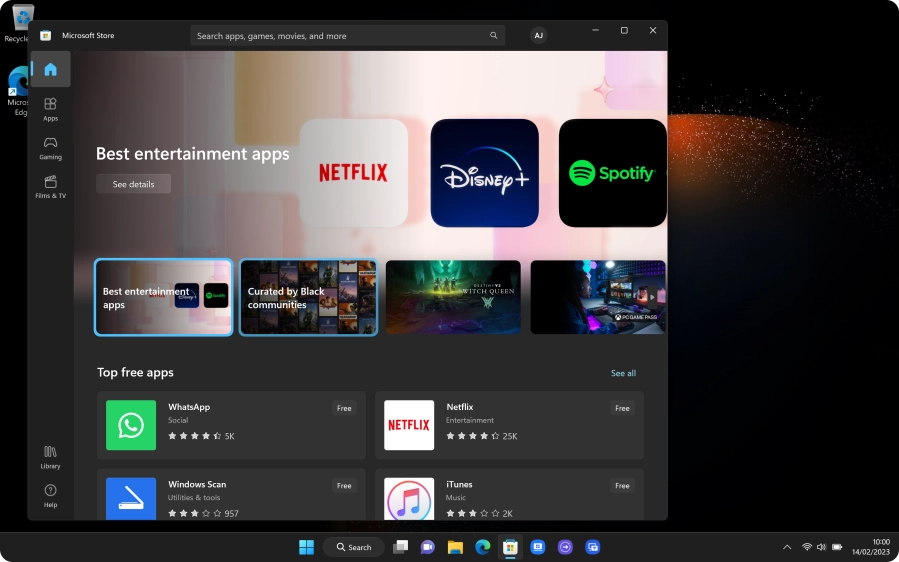The image size is (899, 562).
Task: Click the See details button
Action: (x=133, y=184)
